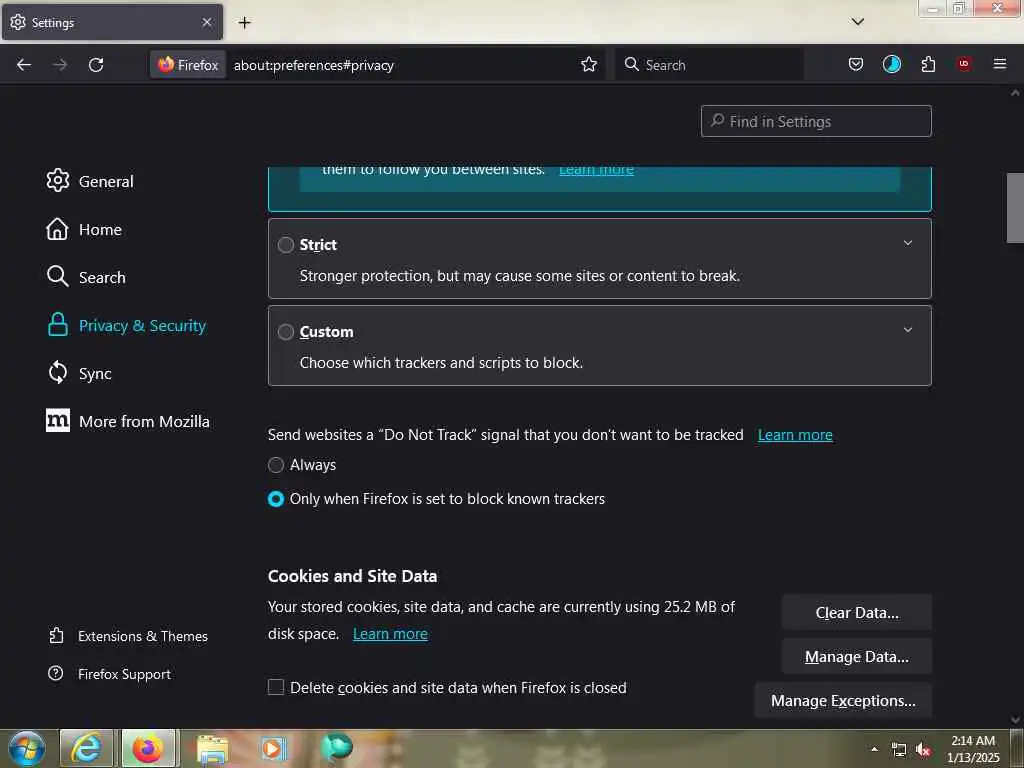Select Always send Do Not Track
This screenshot has width=1024, height=768.
click(276, 465)
